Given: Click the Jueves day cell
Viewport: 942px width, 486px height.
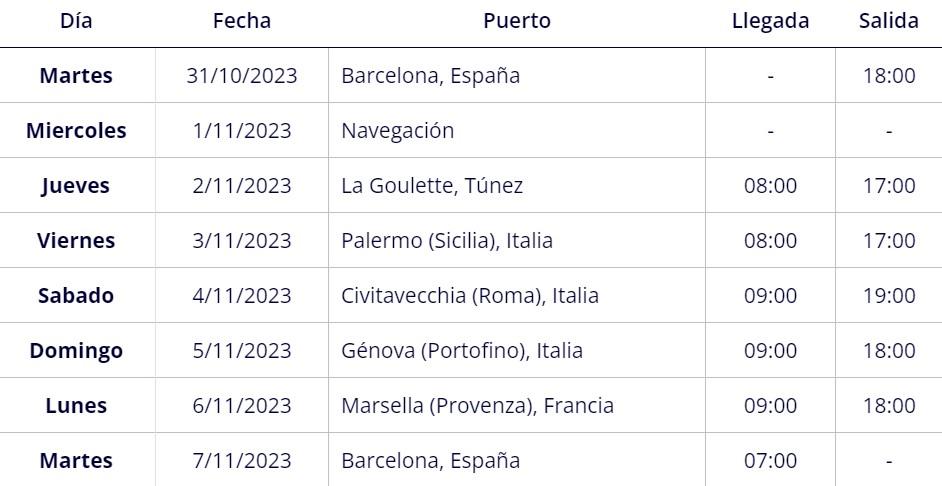Looking at the screenshot, I should click(x=76, y=186).
